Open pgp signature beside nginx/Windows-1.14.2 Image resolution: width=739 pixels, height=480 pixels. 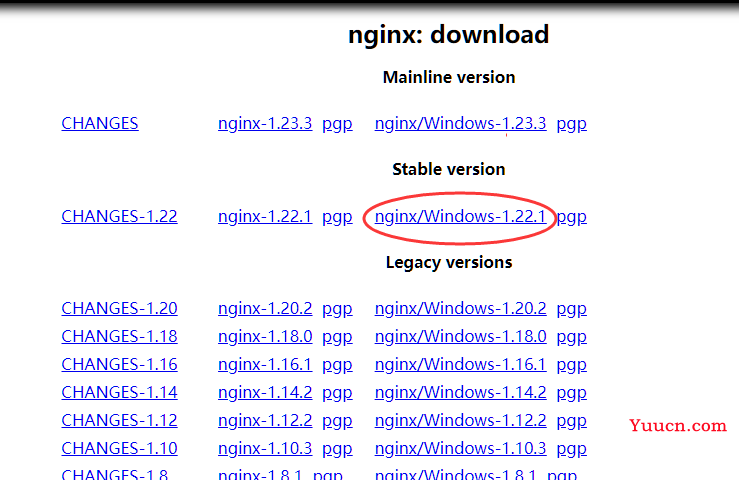coord(571,393)
